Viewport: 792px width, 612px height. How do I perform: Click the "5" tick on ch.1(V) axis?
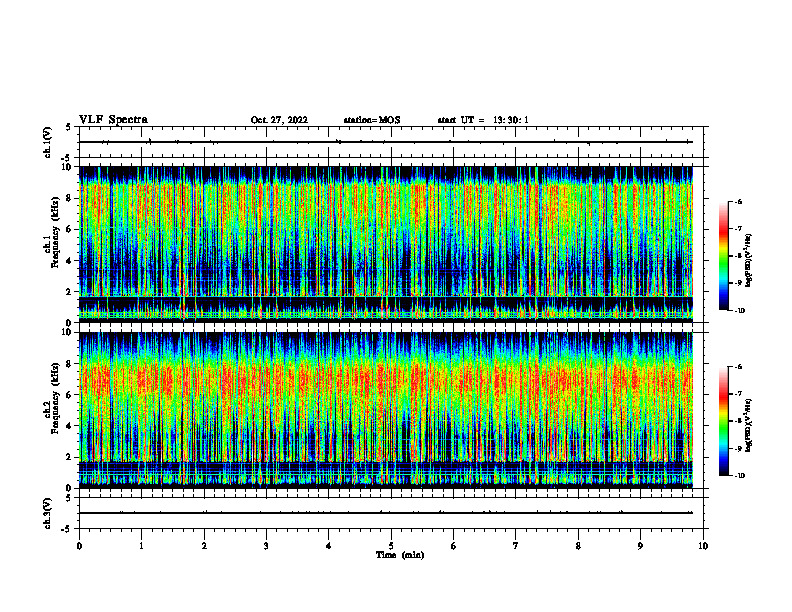pyautogui.click(x=68, y=128)
